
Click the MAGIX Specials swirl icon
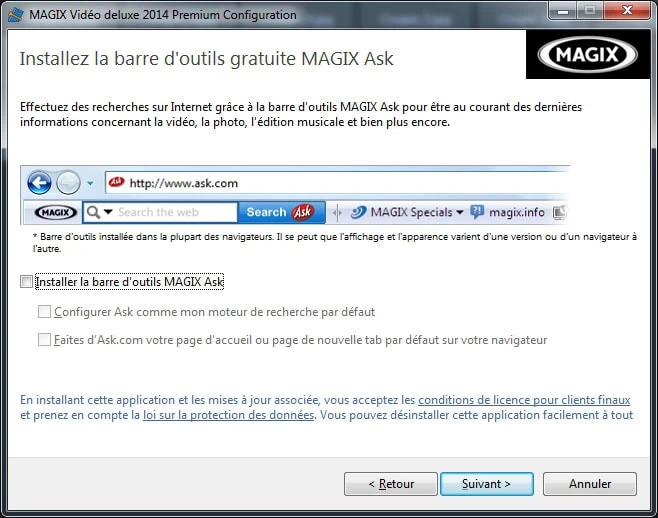tap(358, 212)
